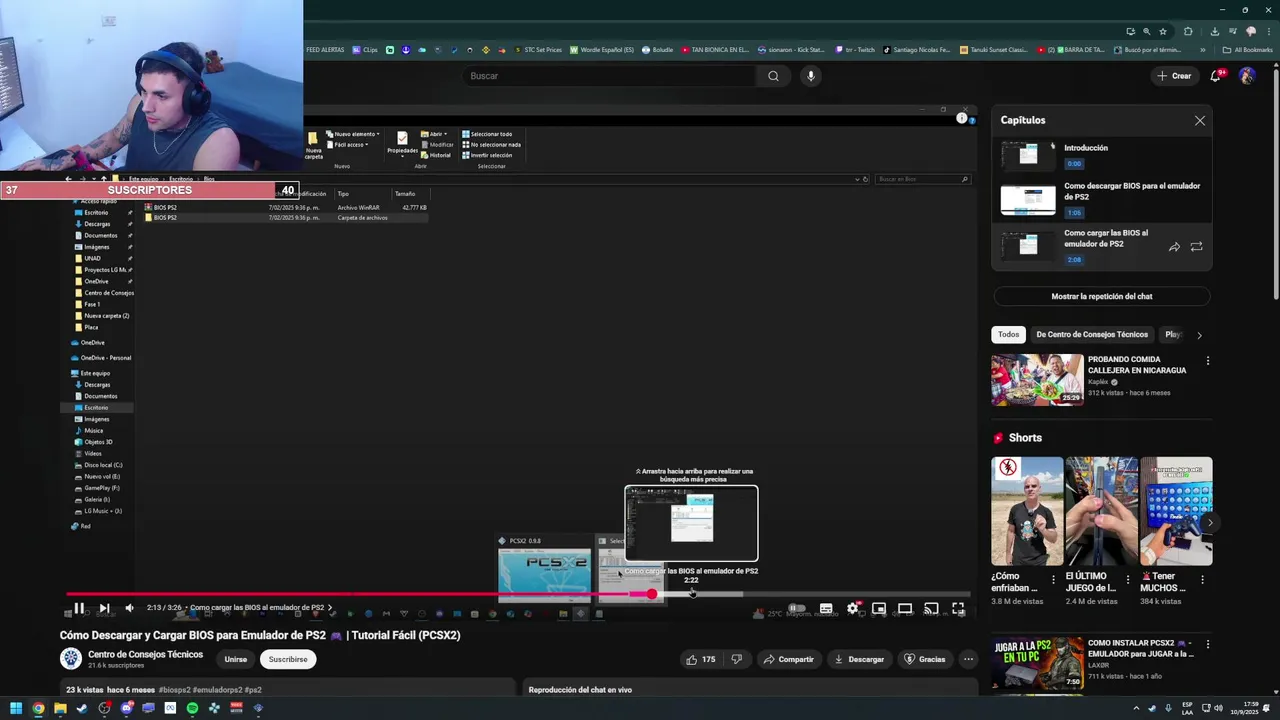Click the Descargar button
The image size is (1280, 720).
coord(860,659)
